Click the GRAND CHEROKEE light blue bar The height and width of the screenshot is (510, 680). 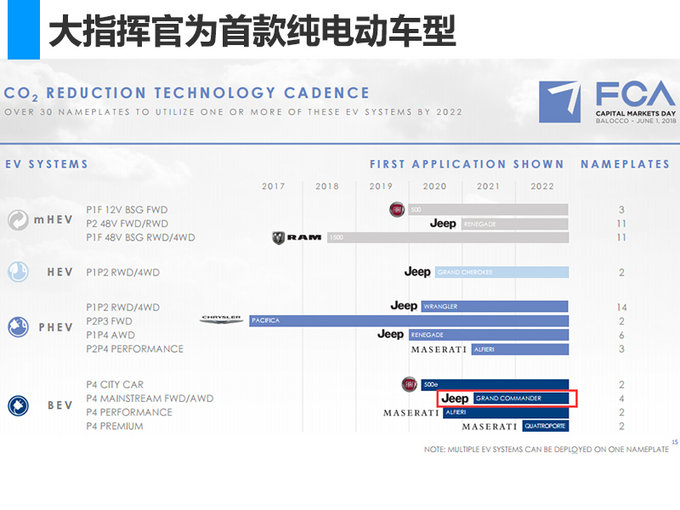[x=502, y=272]
